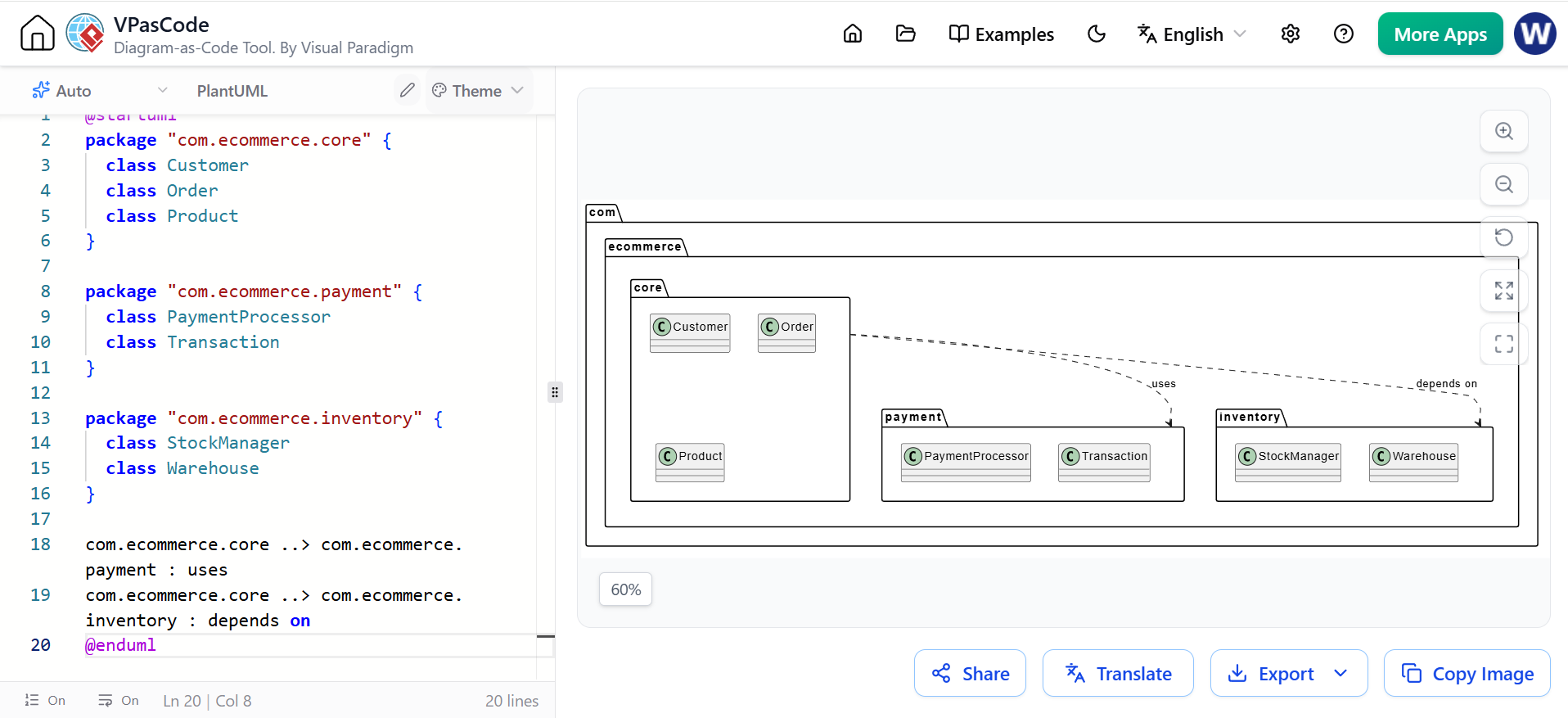Screen dimensions: 1568x718
Task: Click the palette icon beside Theme
Action: click(439, 90)
